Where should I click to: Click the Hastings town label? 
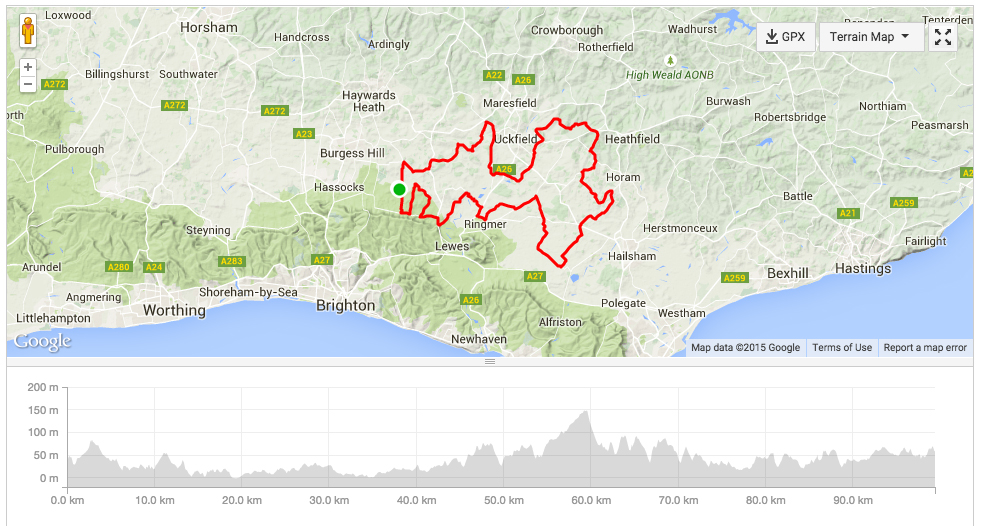[862, 268]
